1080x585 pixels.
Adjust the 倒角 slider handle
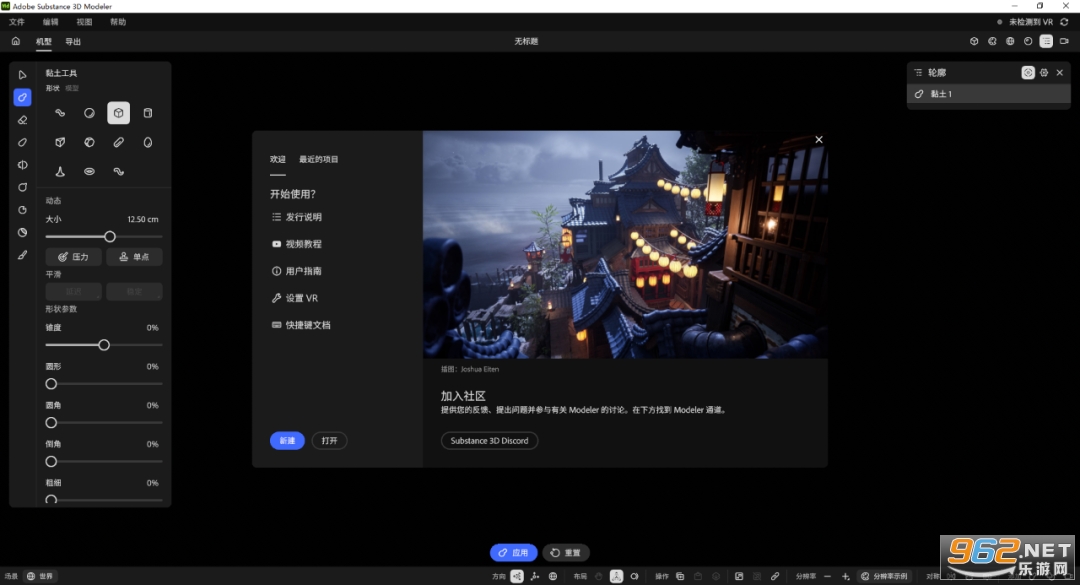click(x=51, y=462)
